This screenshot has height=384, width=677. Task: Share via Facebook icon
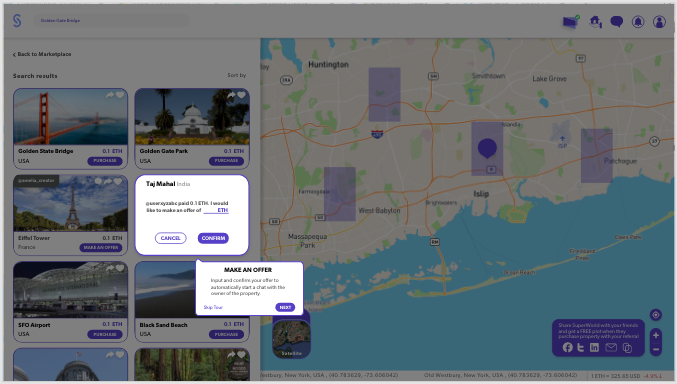[x=568, y=348]
